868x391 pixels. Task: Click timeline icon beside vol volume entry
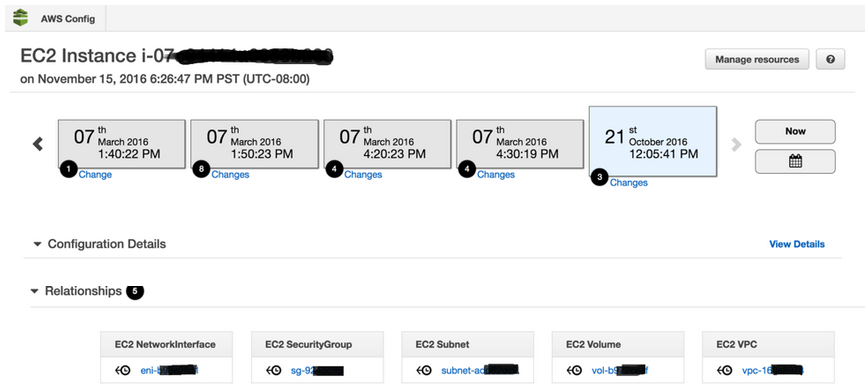pos(575,371)
